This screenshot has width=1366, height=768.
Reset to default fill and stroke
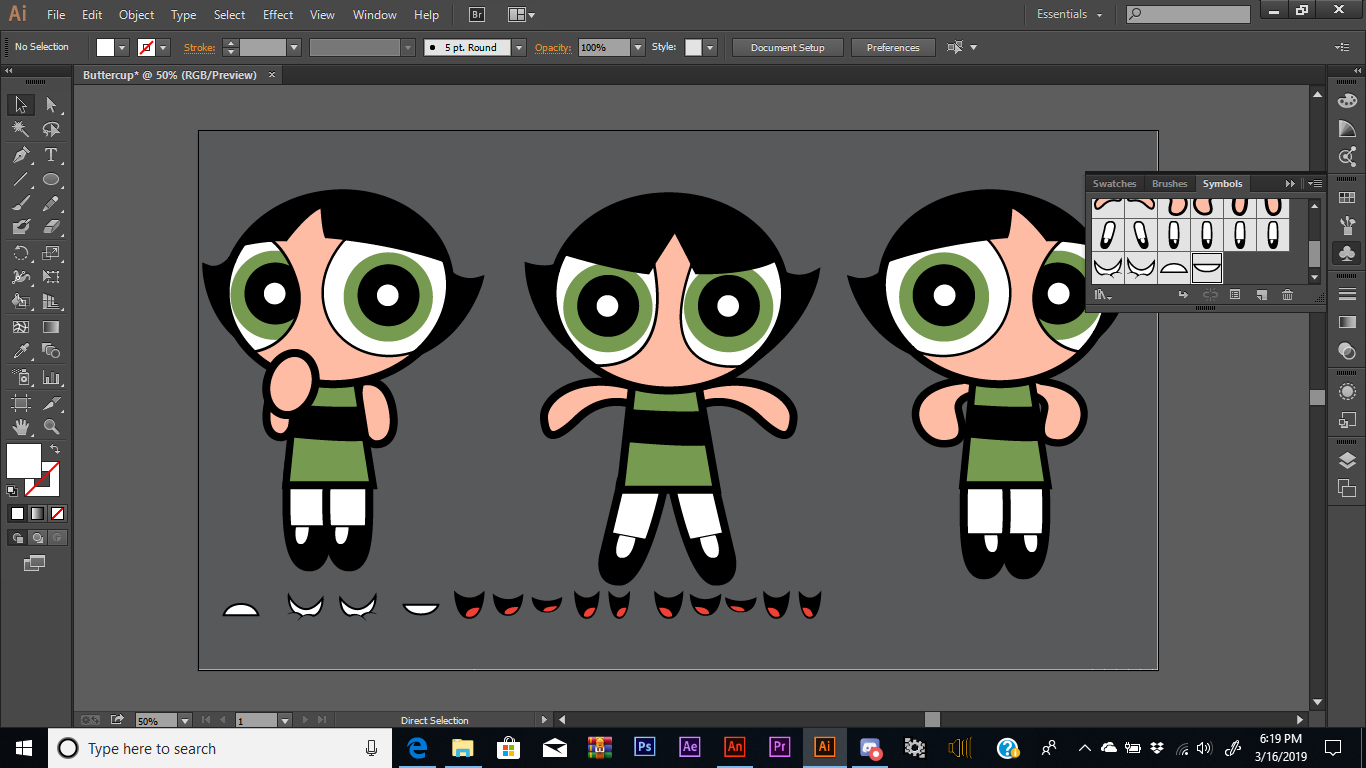(x=12, y=491)
